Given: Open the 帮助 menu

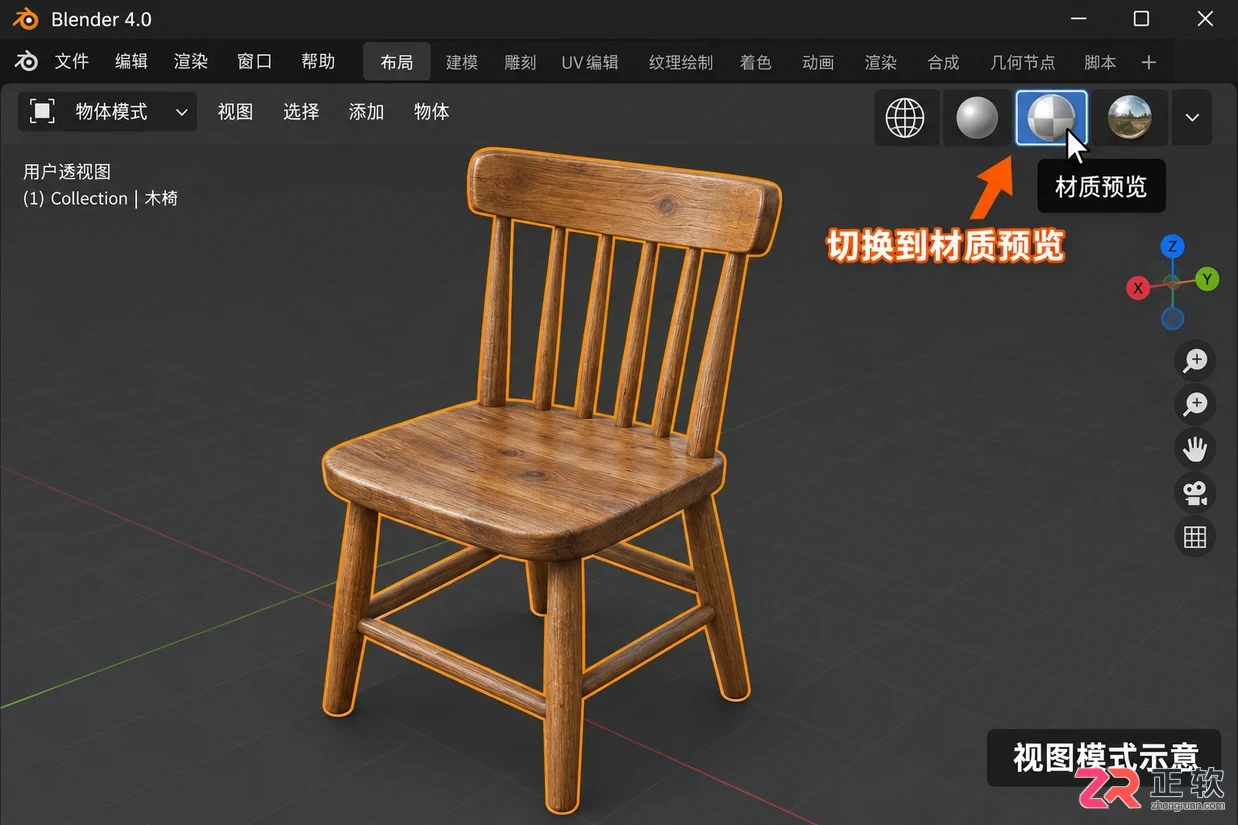Looking at the screenshot, I should point(318,62).
